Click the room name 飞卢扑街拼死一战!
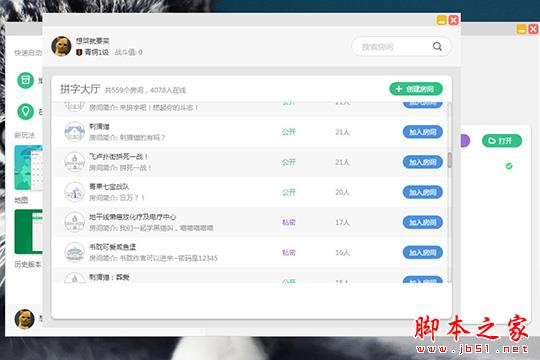 (118, 156)
